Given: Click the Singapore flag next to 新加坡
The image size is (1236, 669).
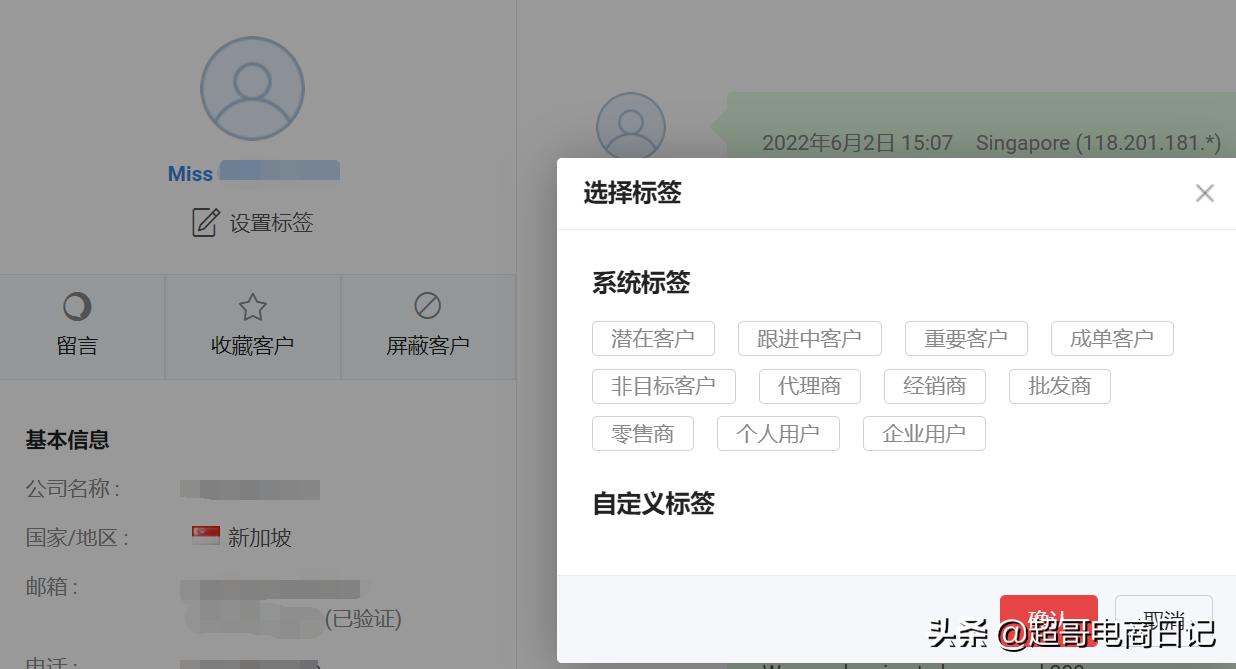Looking at the screenshot, I should click(x=204, y=536).
